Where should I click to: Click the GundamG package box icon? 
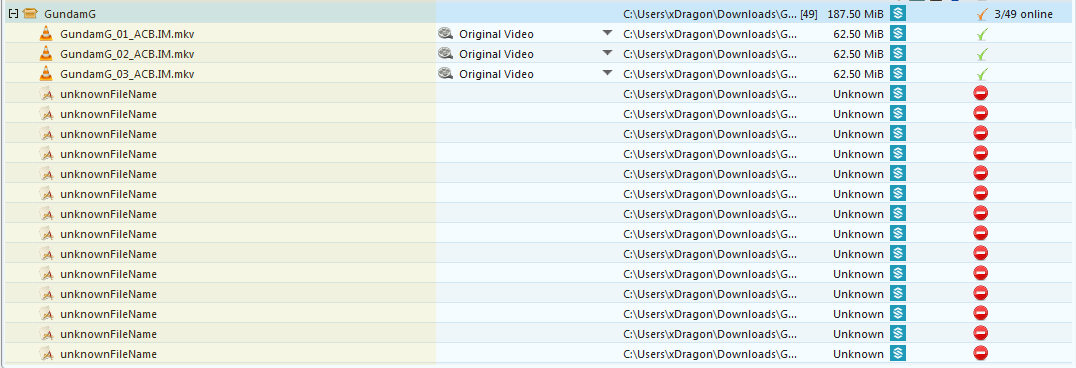30,14
